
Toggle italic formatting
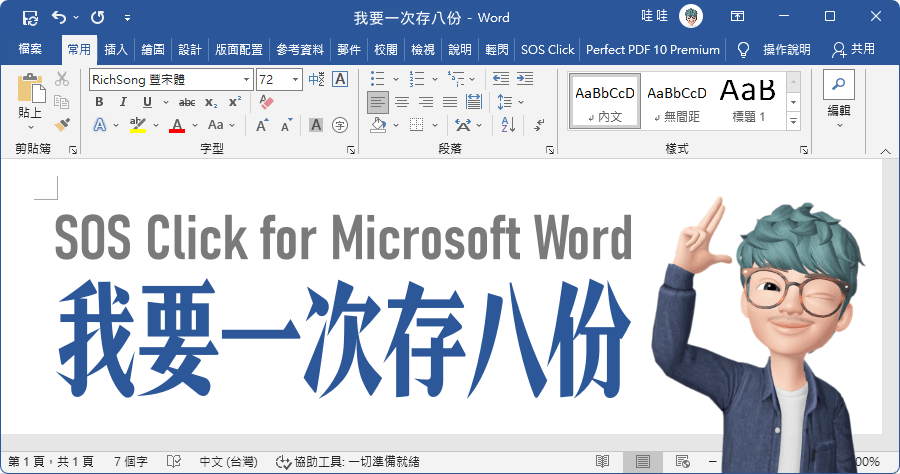123,102
